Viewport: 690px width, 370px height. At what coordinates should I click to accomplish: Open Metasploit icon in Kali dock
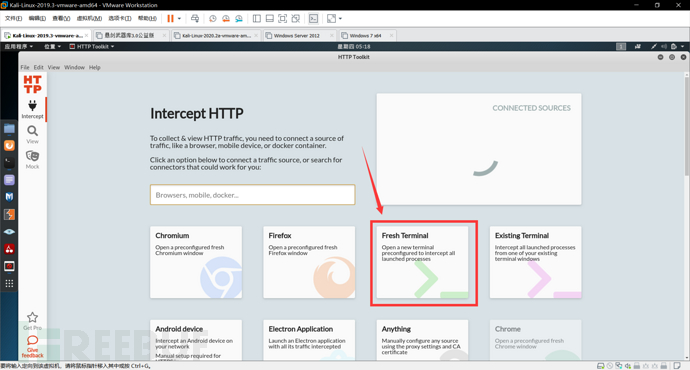coord(9,197)
